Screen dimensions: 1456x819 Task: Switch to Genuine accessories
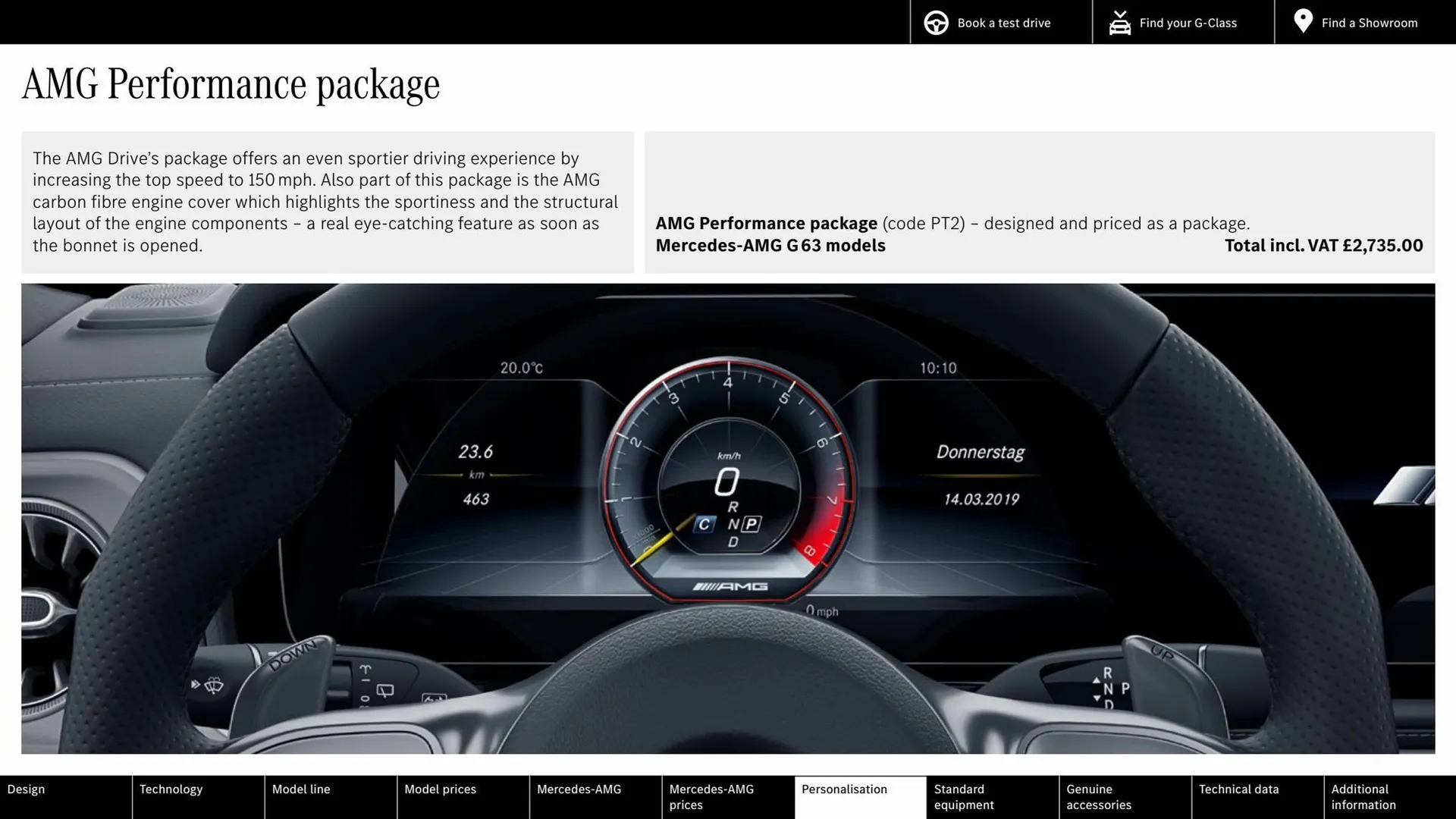[x=1097, y=796]
